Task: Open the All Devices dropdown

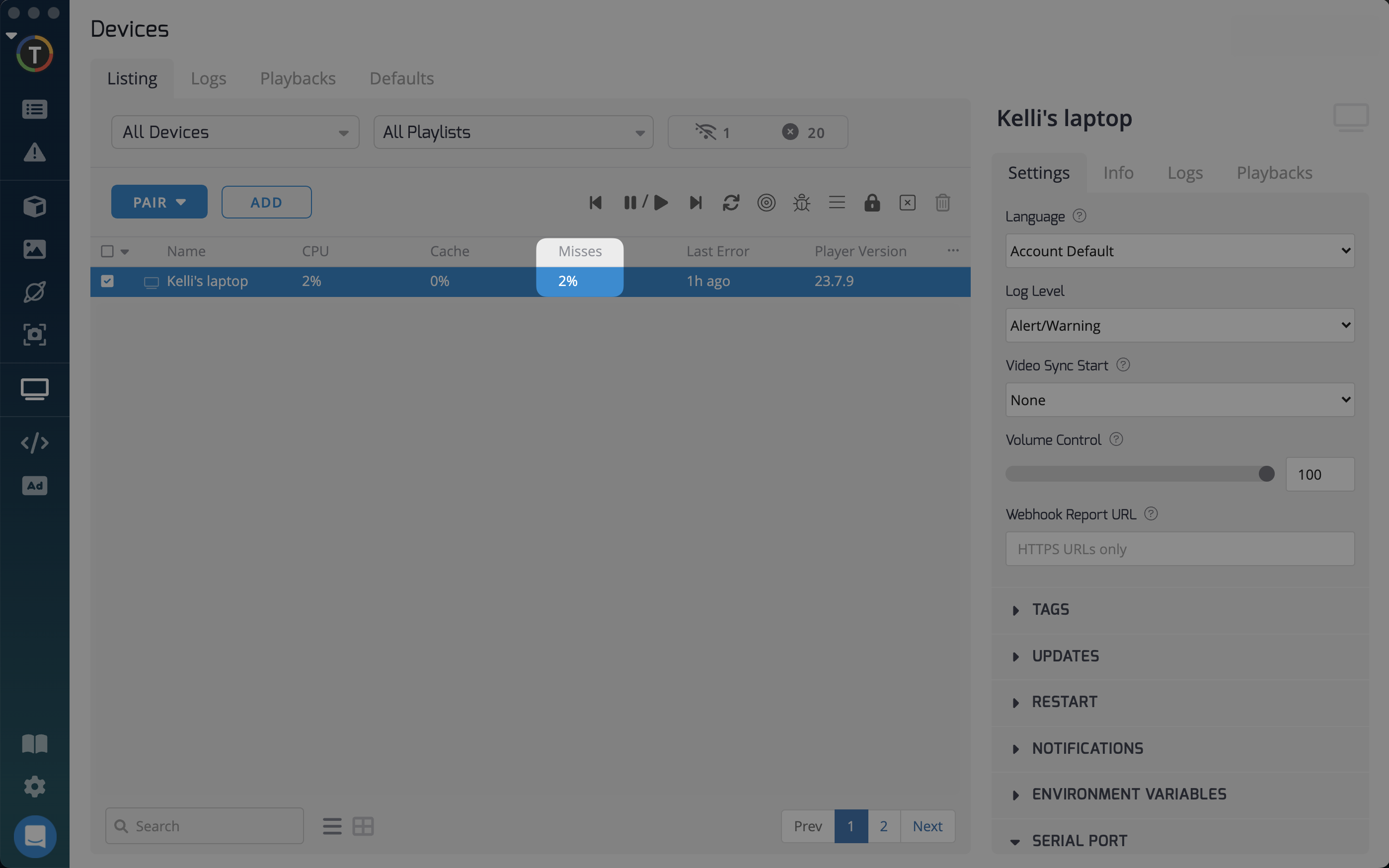Action: tap(235, 133)
